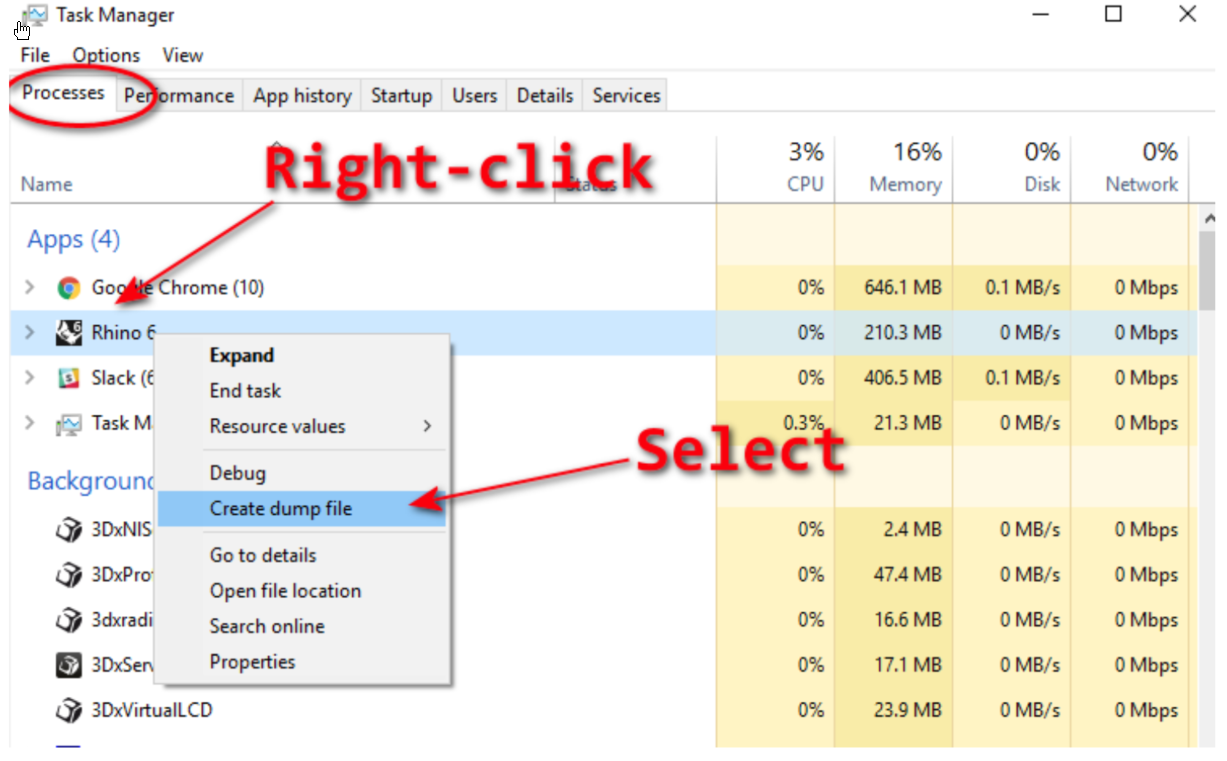Choose Resource values in the context menu

(302, 426)
